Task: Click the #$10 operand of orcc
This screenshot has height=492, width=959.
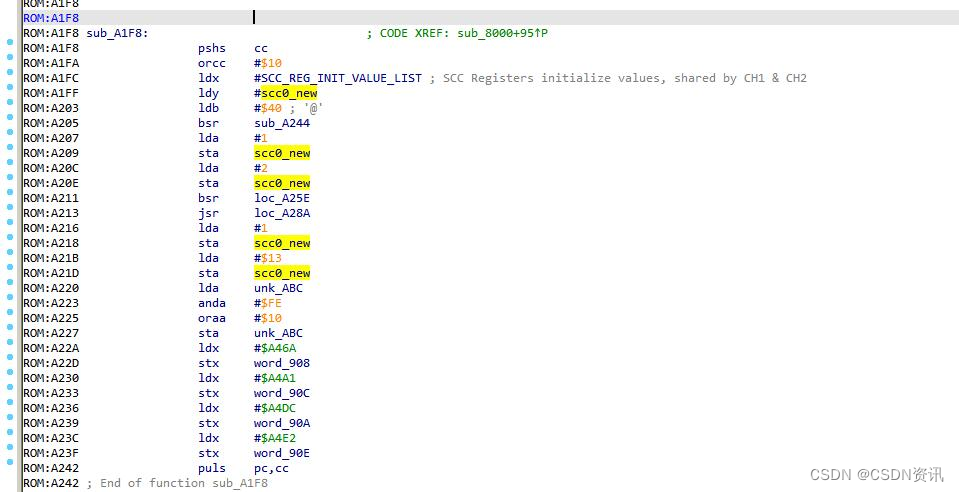Action: [x=268, y=63]
